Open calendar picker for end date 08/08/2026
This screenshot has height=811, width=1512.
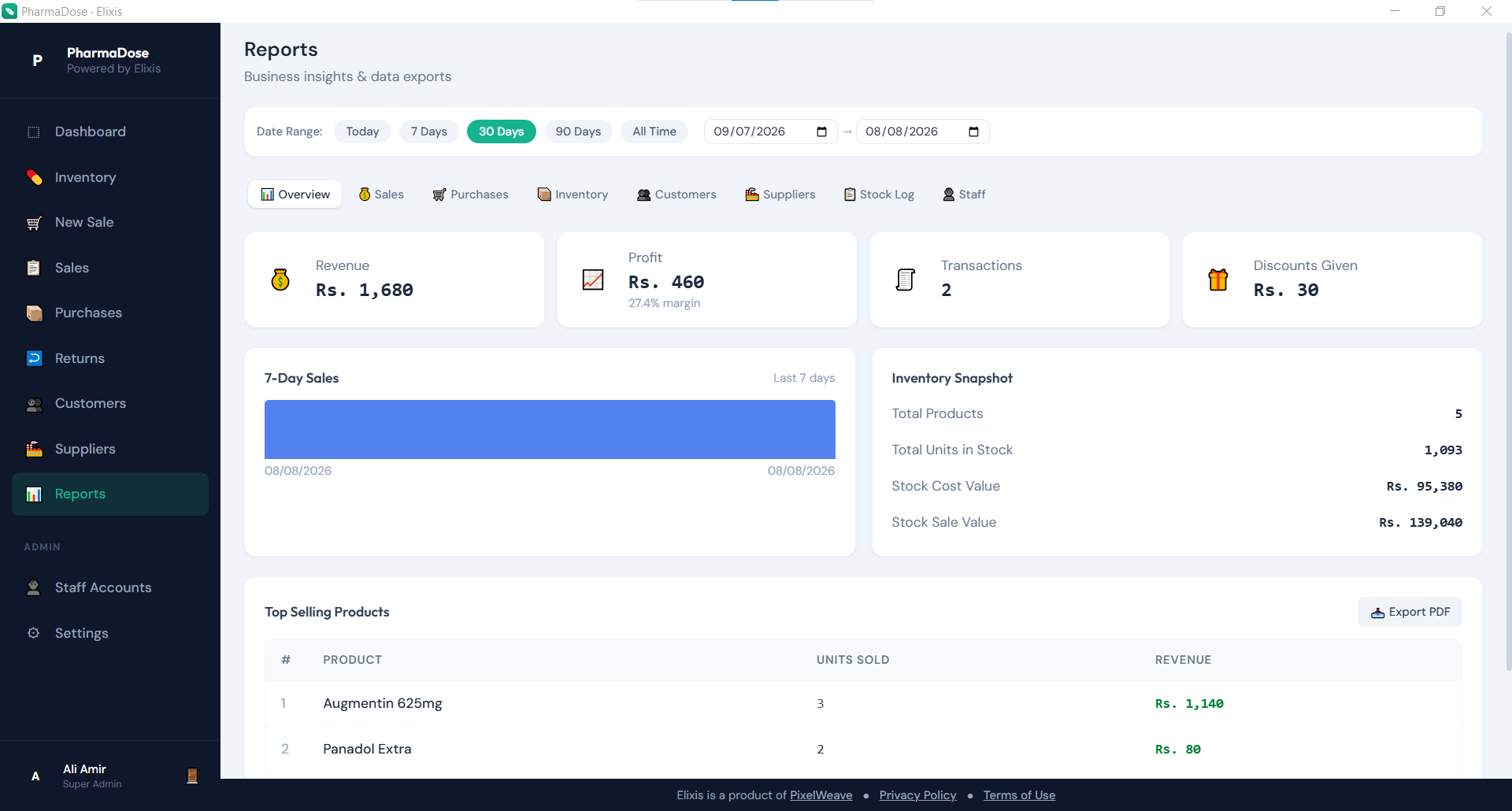pos(973,131)
